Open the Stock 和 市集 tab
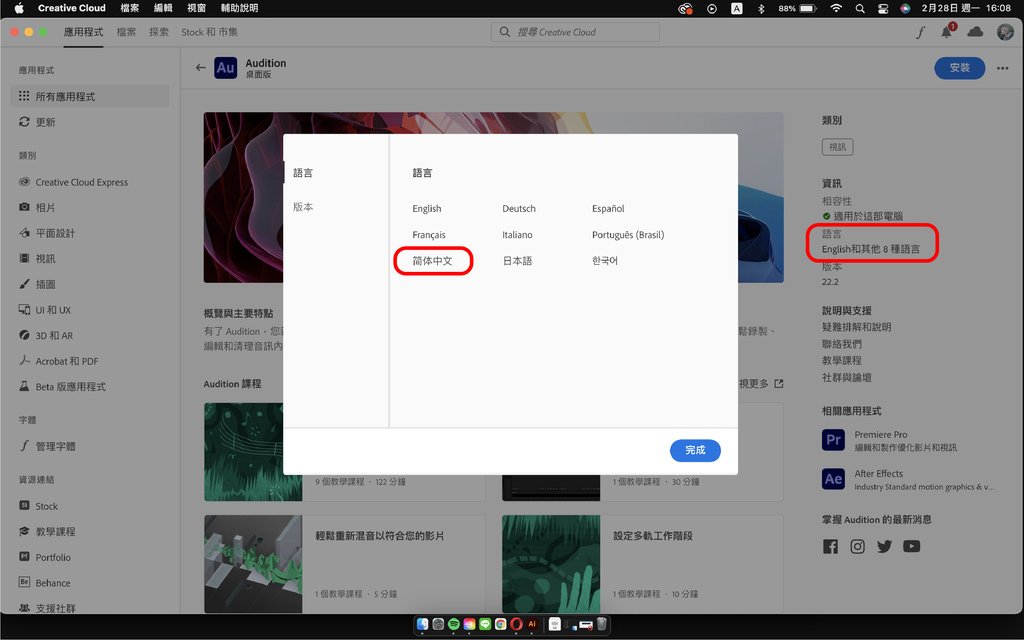The image size is (1024, 640). (209, 32)
